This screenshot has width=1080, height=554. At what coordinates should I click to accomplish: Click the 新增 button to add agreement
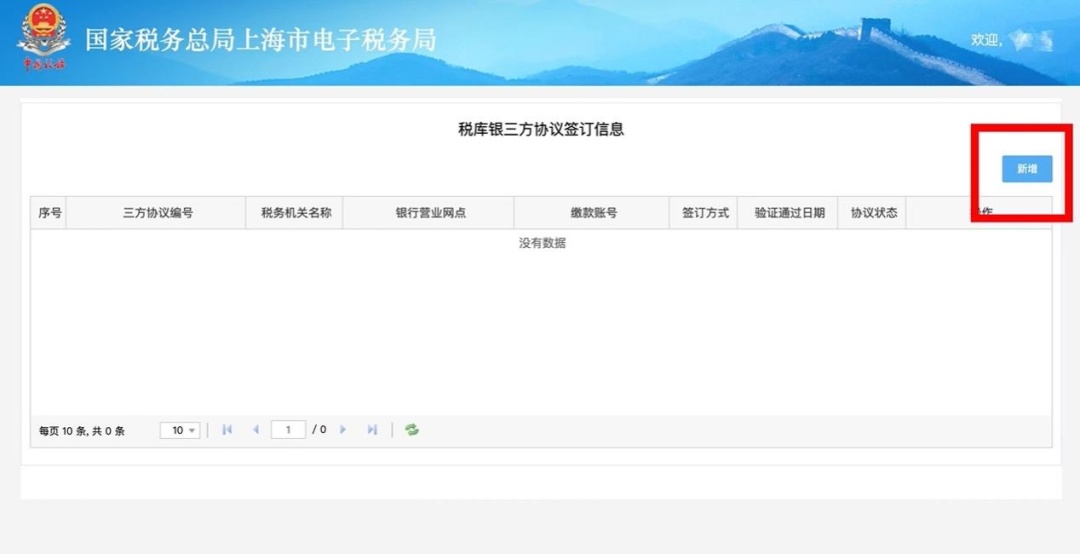coord(1027,169)
